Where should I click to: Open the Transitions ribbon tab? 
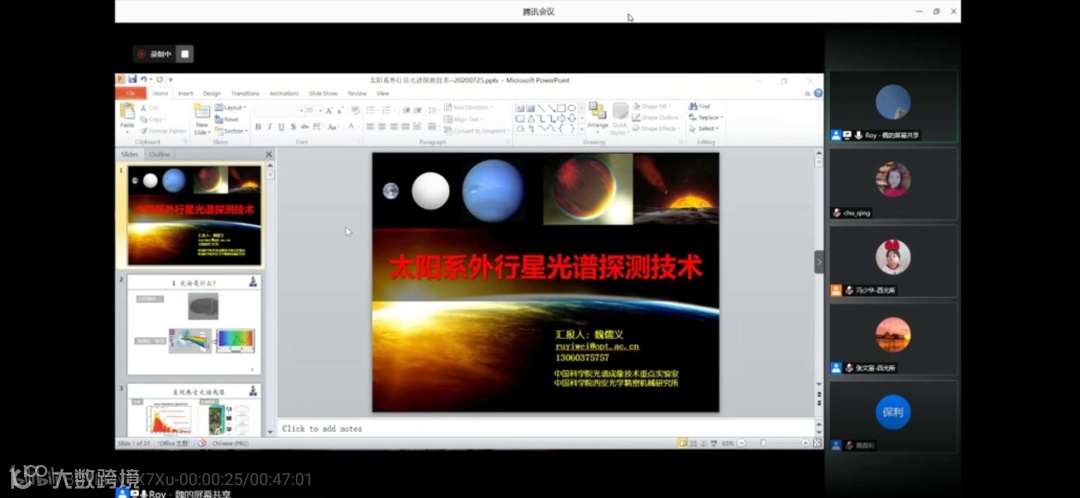[x=245, y=94]
